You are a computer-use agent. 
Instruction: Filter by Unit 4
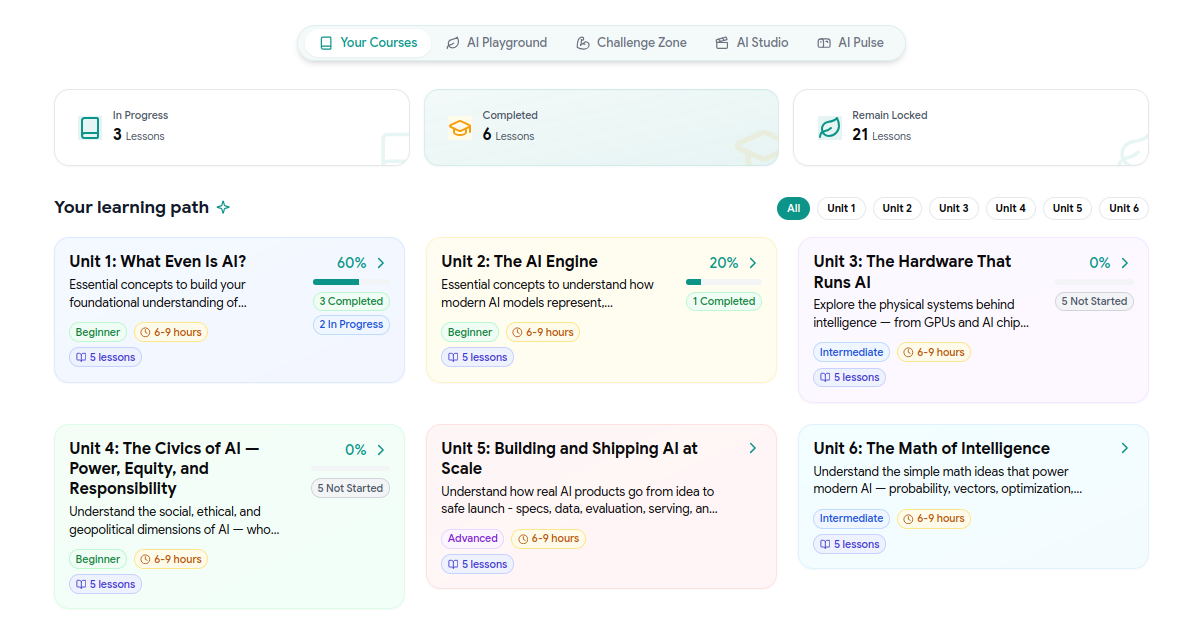pyautogui.click(x=1011, y=208)
